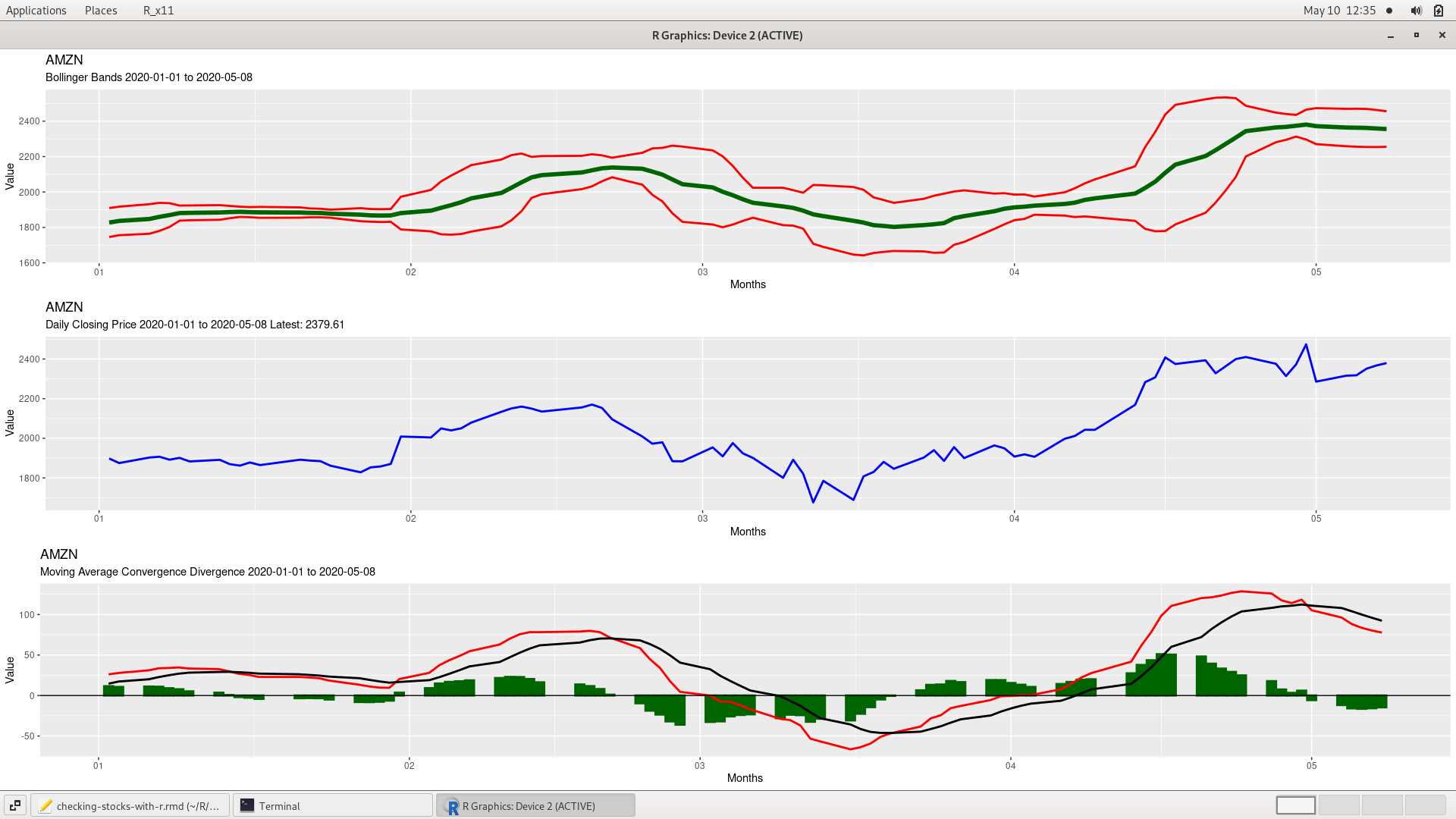1456x819 pixels.
Task: Click the text editor pencil icon in taskbar
Action: 45,805
